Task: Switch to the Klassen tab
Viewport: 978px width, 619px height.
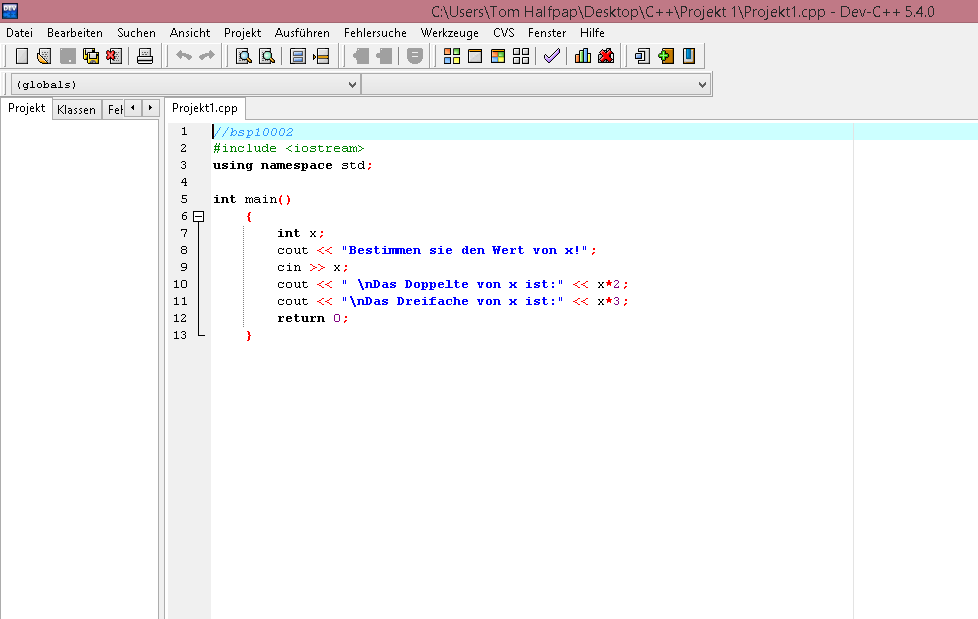Action: 77,110
